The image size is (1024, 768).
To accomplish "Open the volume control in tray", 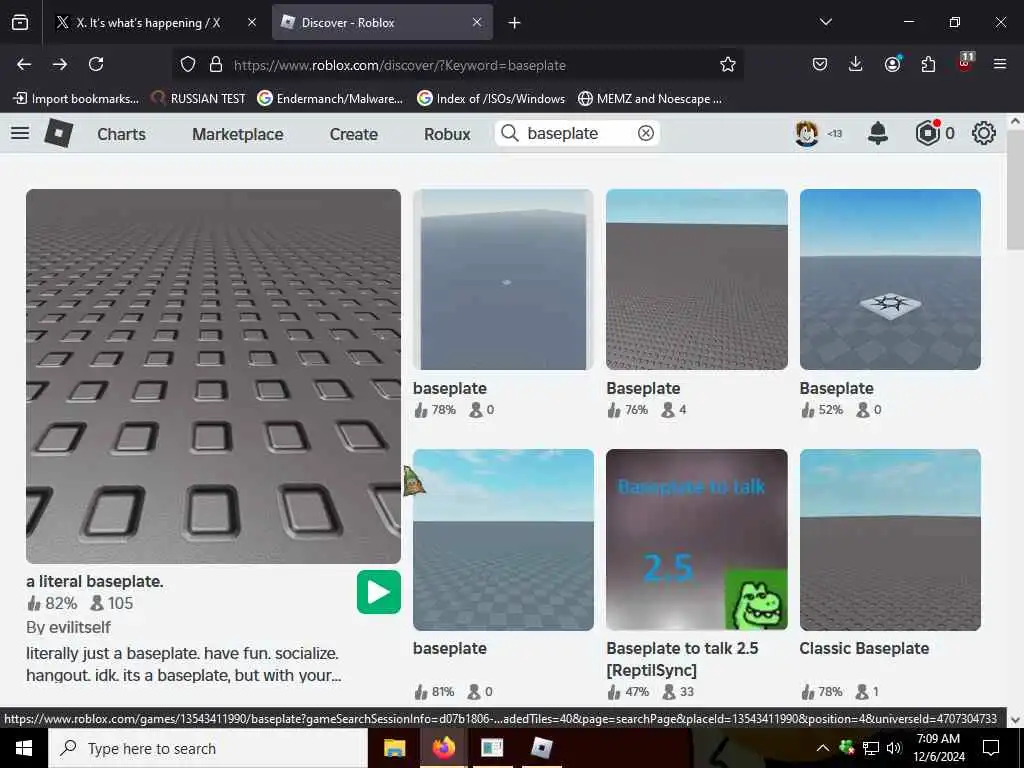I will coord(894,748).
